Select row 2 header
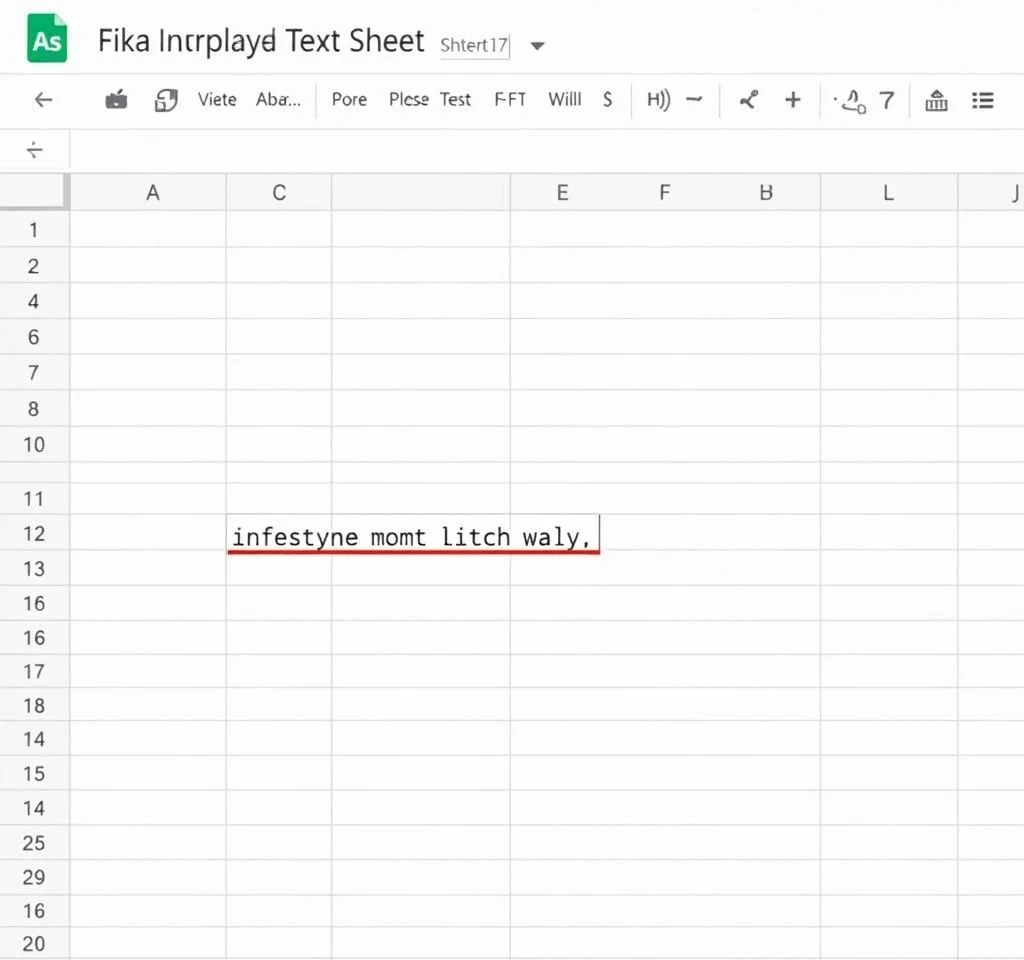Viewport: 1024px width, 960px height. 34,266
